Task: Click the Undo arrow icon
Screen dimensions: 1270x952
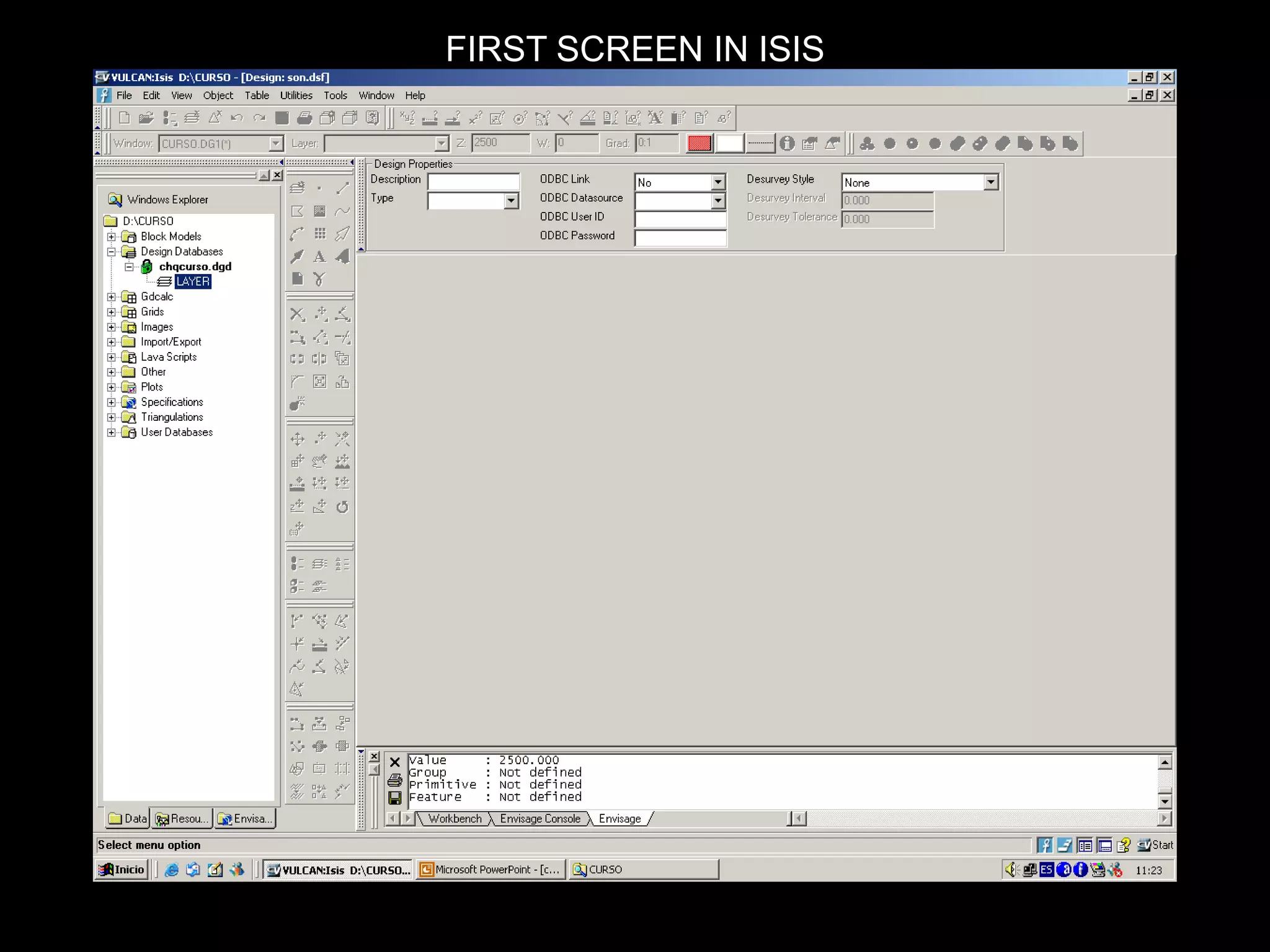Action: (236, 118)
